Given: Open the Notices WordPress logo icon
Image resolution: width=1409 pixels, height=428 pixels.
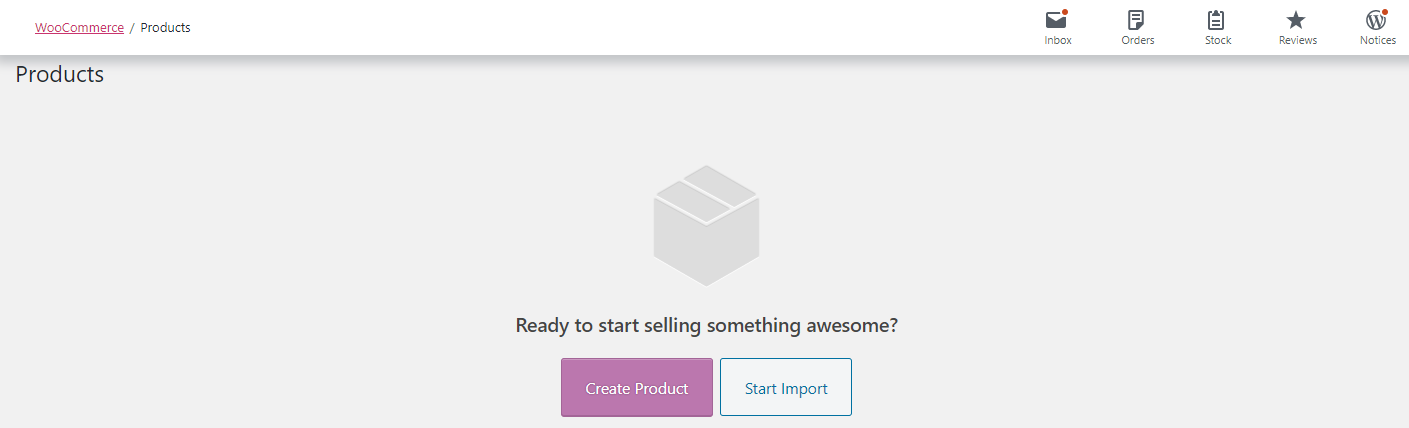Looking at the screenshot, I should 1376,20.
